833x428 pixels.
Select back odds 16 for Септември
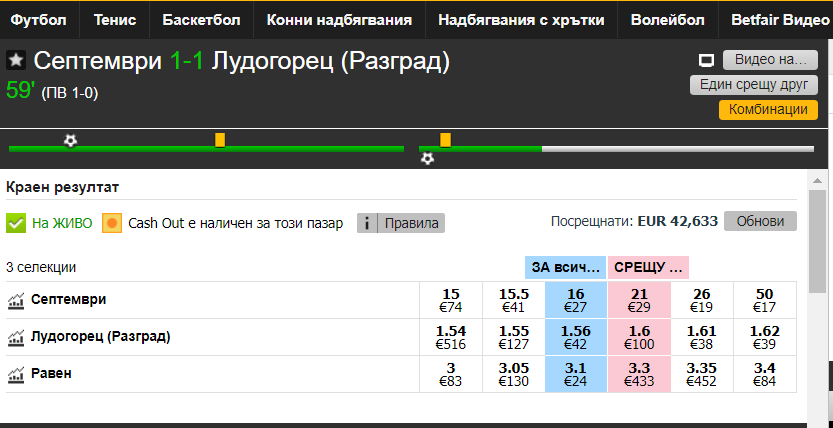click(x=576, y=300)
